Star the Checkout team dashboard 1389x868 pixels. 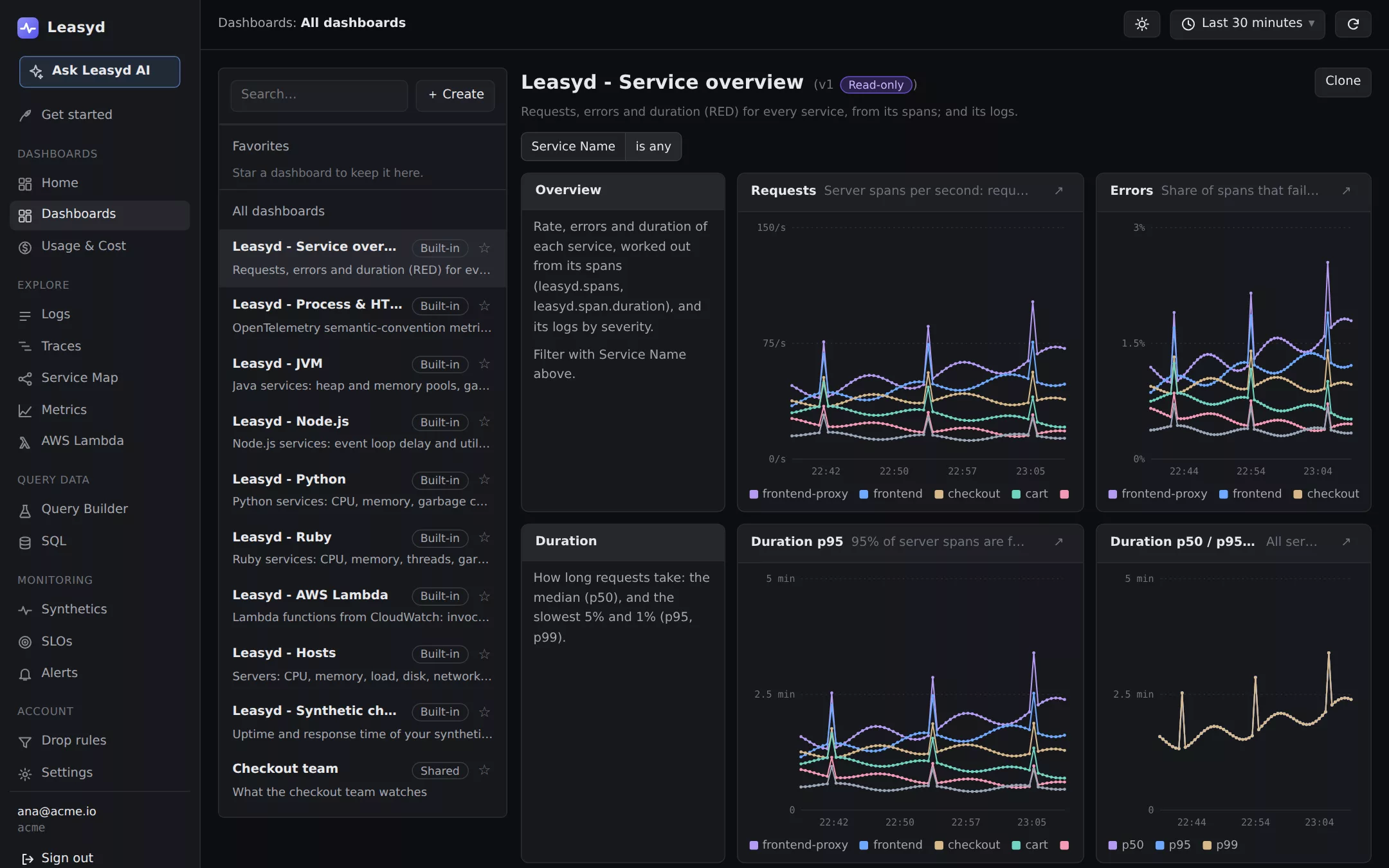click(485, 770)
